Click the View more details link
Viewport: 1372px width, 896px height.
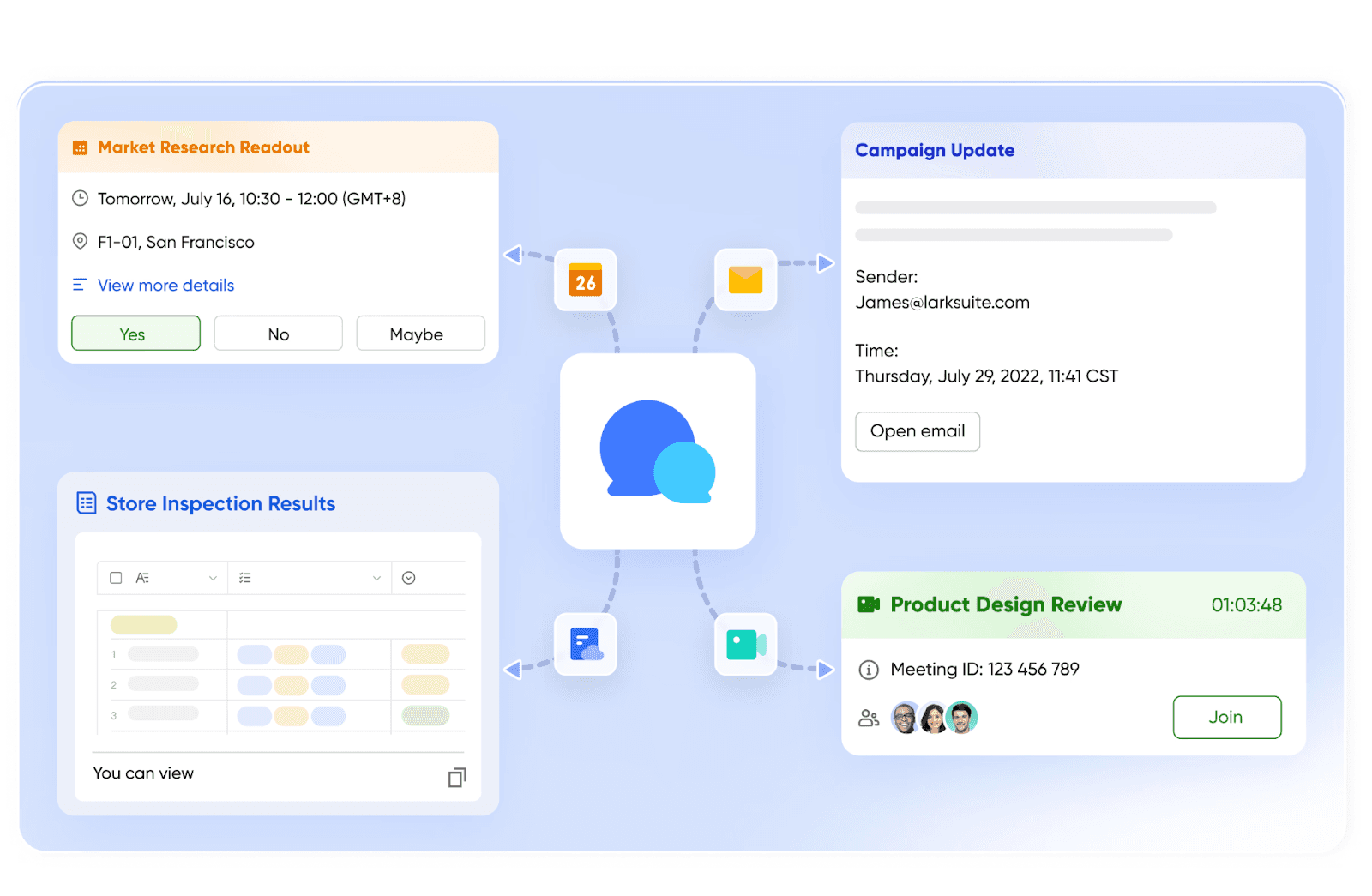[165, 285]
